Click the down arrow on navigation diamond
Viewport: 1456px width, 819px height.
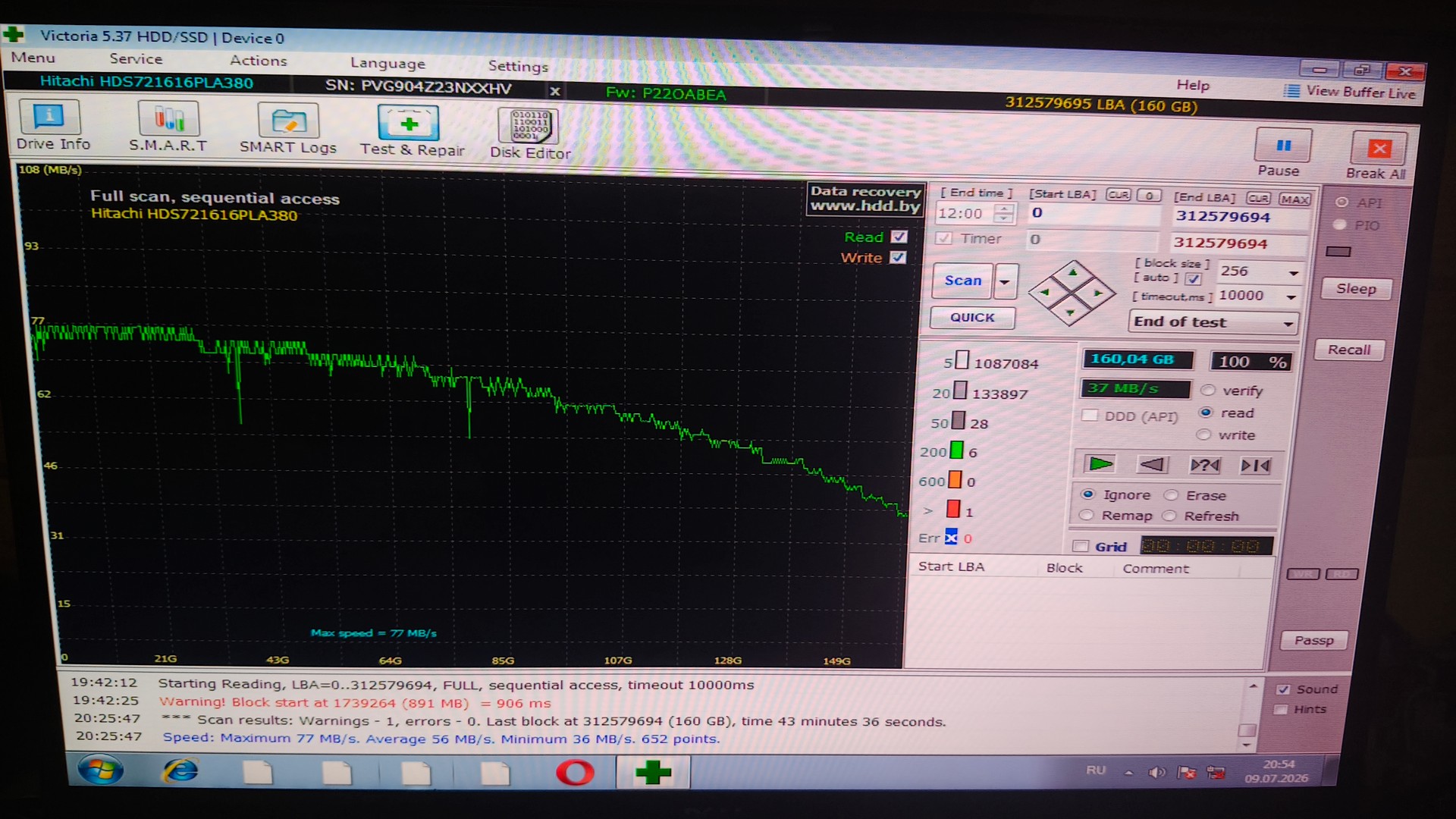[1070, 312]
